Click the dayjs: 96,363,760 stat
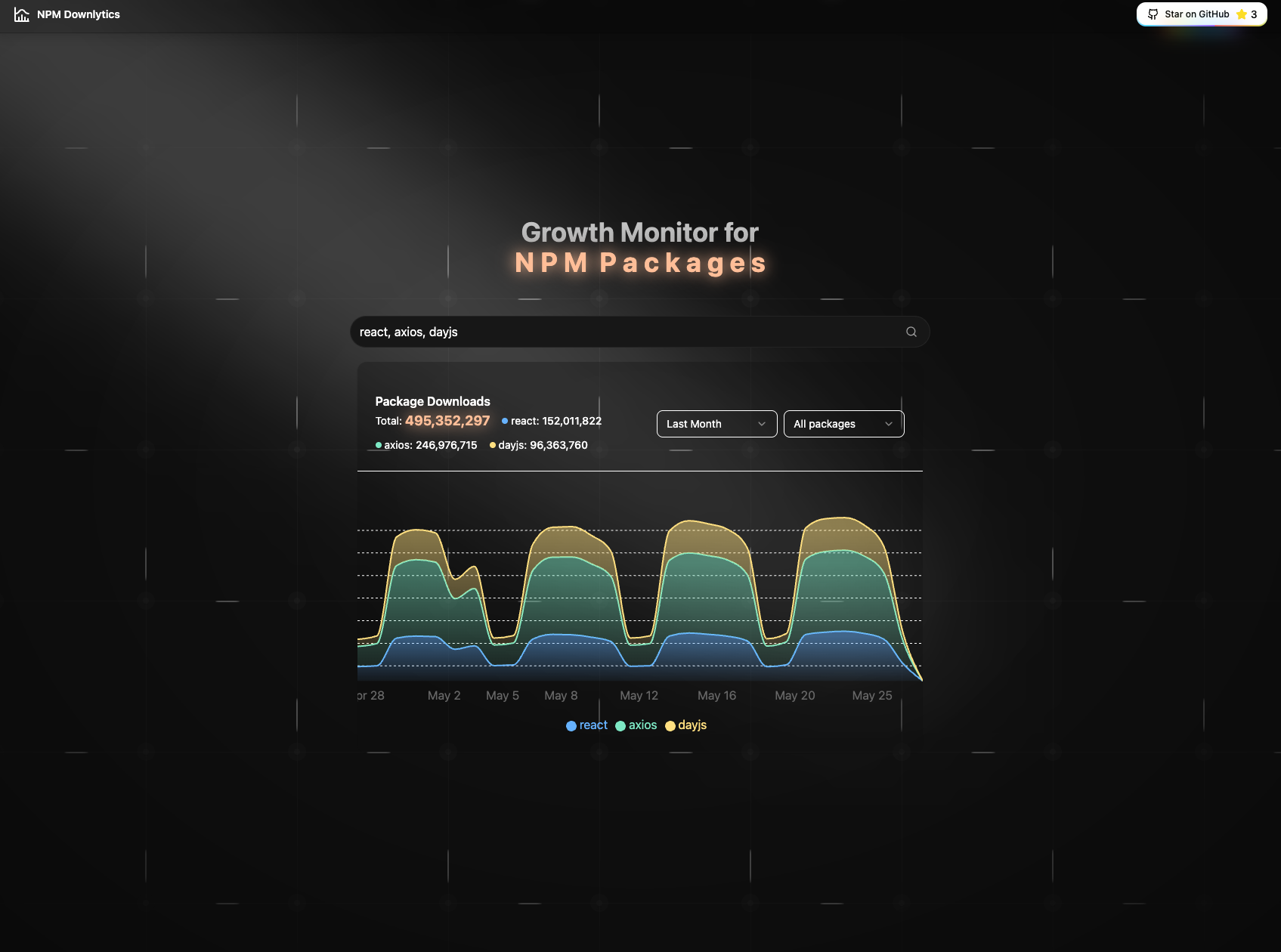Viewport: 1281px width, 952px height. tap(539, 445)
